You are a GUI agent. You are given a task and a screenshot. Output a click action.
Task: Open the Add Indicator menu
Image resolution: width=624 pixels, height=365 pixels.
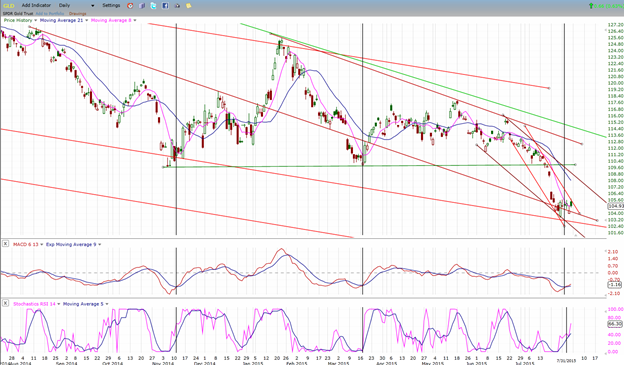pyautogui.click(x=36, y=6)
